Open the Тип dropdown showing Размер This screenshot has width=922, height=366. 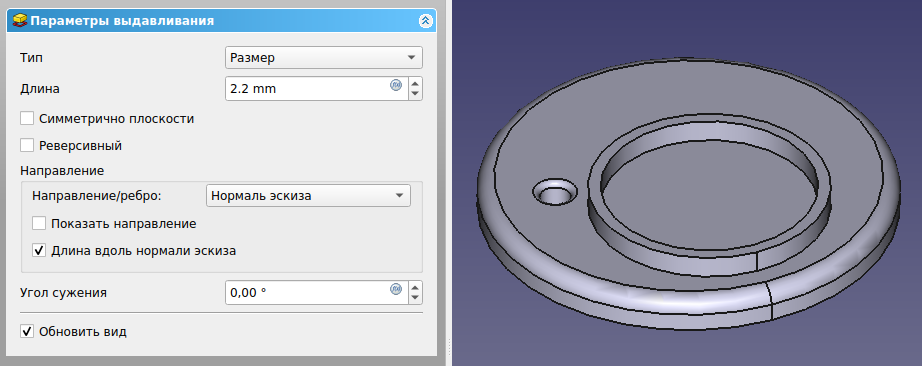[x=323, y=58]
